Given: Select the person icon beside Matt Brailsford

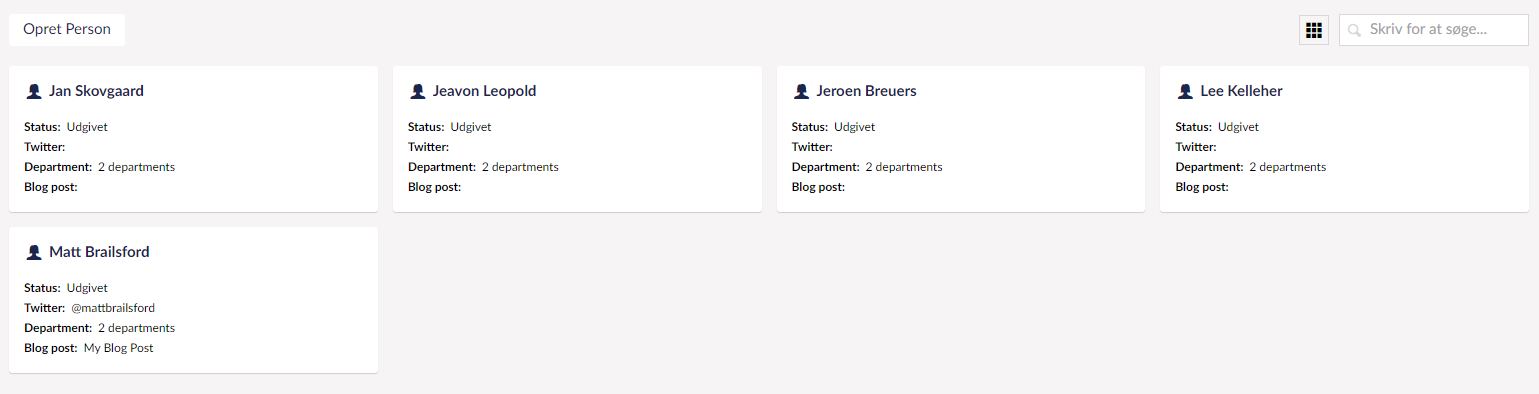Looking at the screenshot, I should tap(33, 252).
